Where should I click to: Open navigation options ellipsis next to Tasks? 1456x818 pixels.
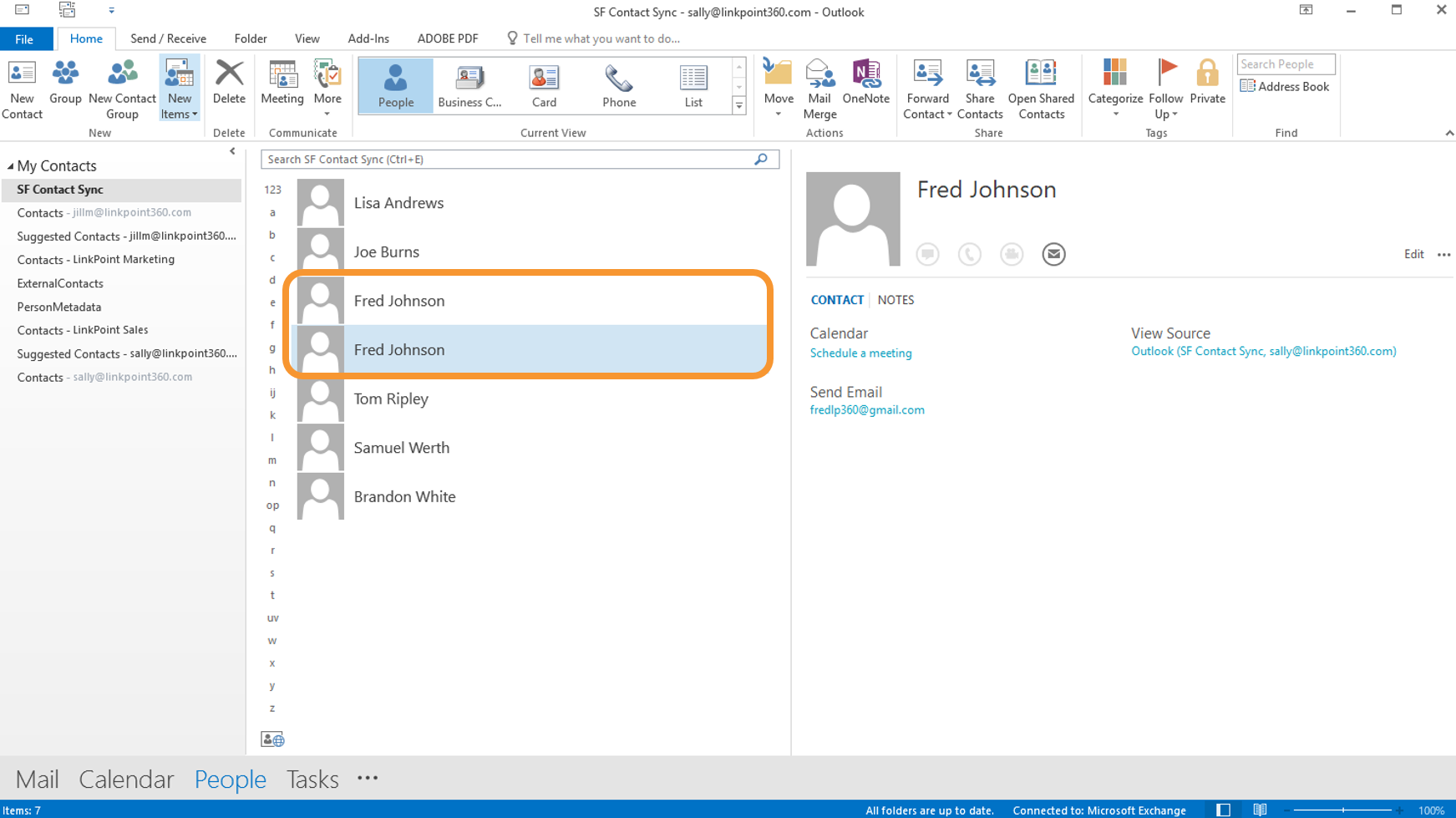[x=368, y=779]
